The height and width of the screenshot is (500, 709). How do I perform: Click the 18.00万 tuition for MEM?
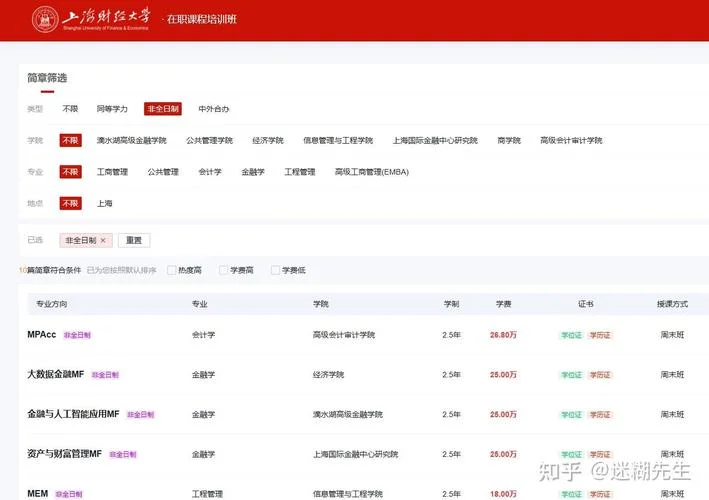point(503,494)
